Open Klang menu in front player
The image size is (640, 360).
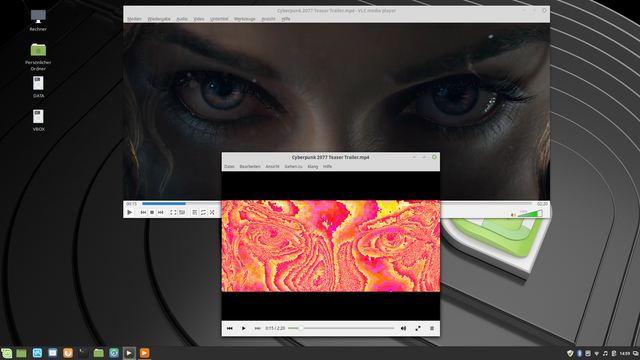pos(313,167)
